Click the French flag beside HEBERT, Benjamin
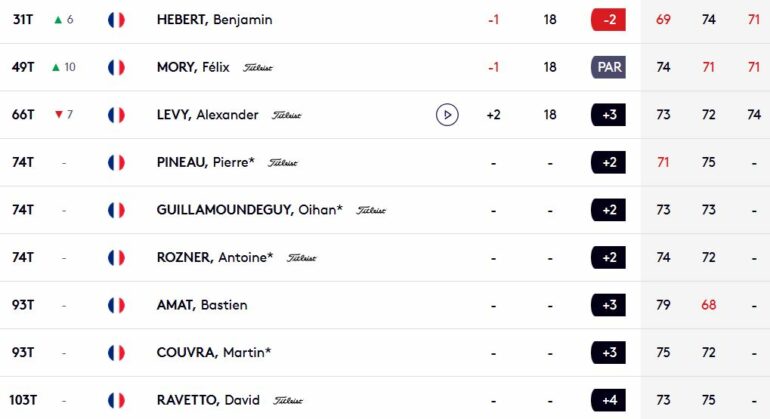The height and width of the screenshot is (419, 770). point(116,20)
